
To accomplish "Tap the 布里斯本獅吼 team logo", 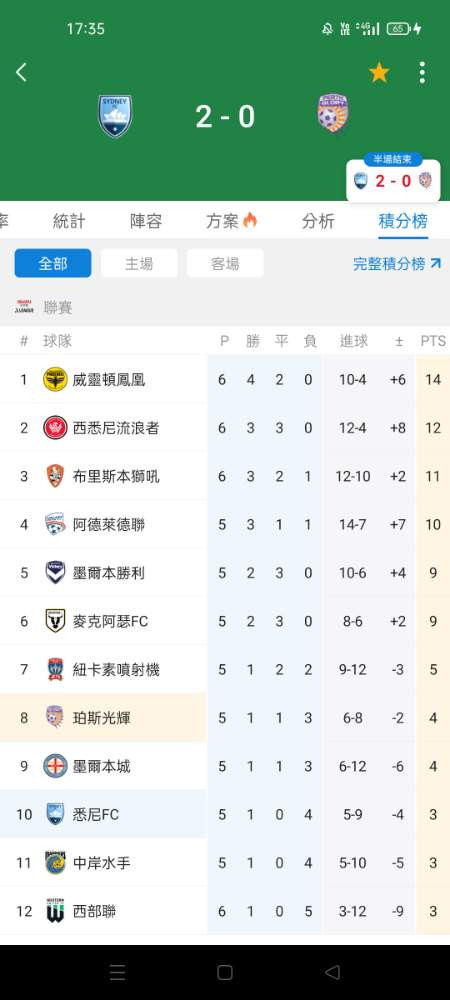I will pyautogui.click(x=55, y=476).
